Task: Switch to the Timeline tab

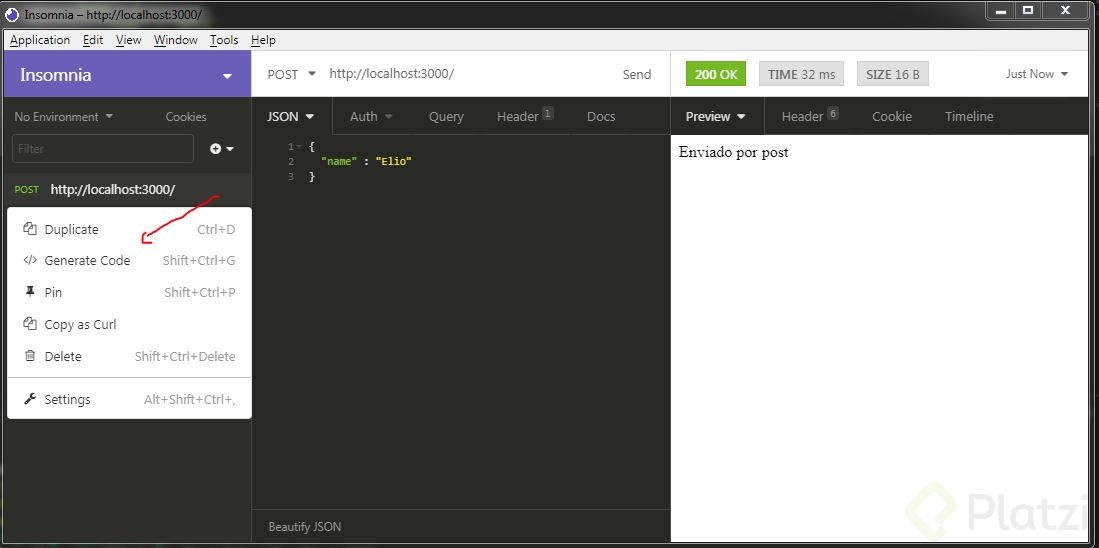Action: tap(969, 116)
